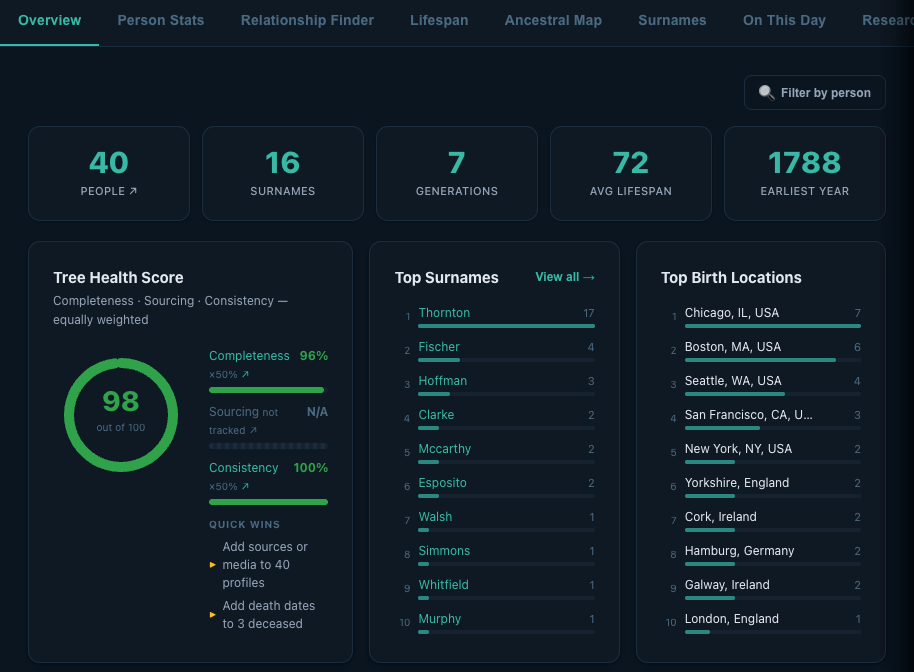Click the Tree Health Score heading
The width and height of the screenshot is (914, 672).
tap(118, 277)
